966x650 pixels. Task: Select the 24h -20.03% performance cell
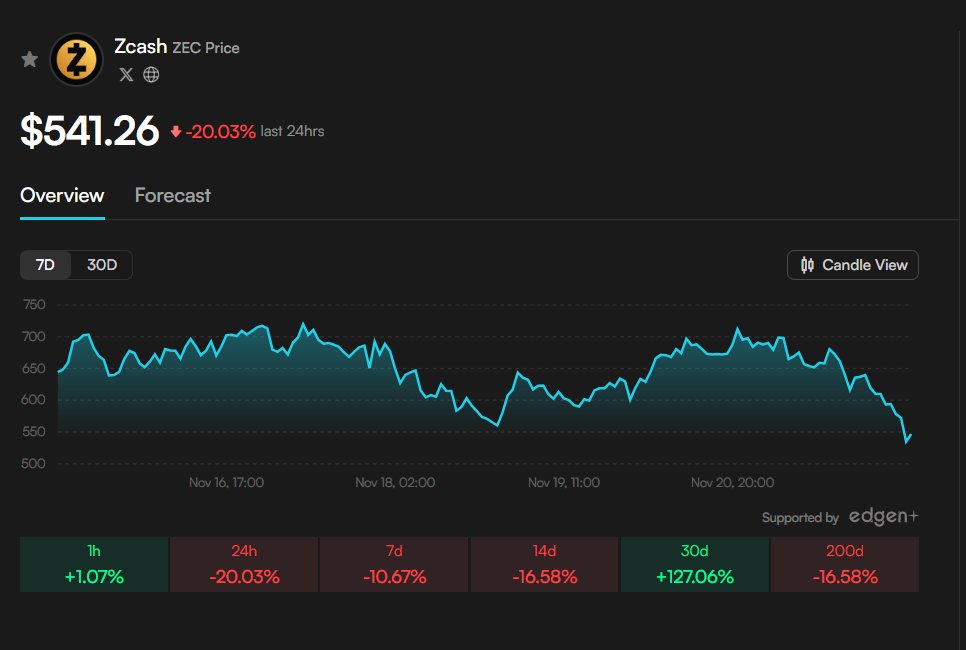(243, 564)
